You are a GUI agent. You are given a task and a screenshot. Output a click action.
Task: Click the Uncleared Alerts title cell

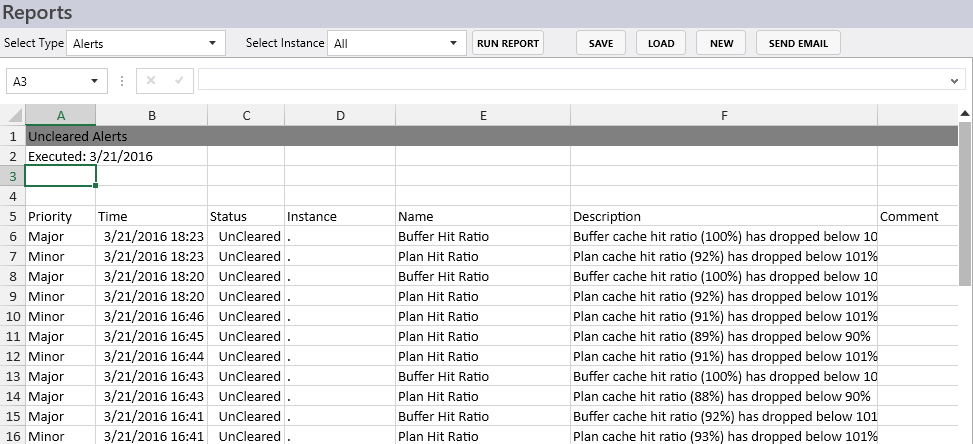[x=78, y=136]
